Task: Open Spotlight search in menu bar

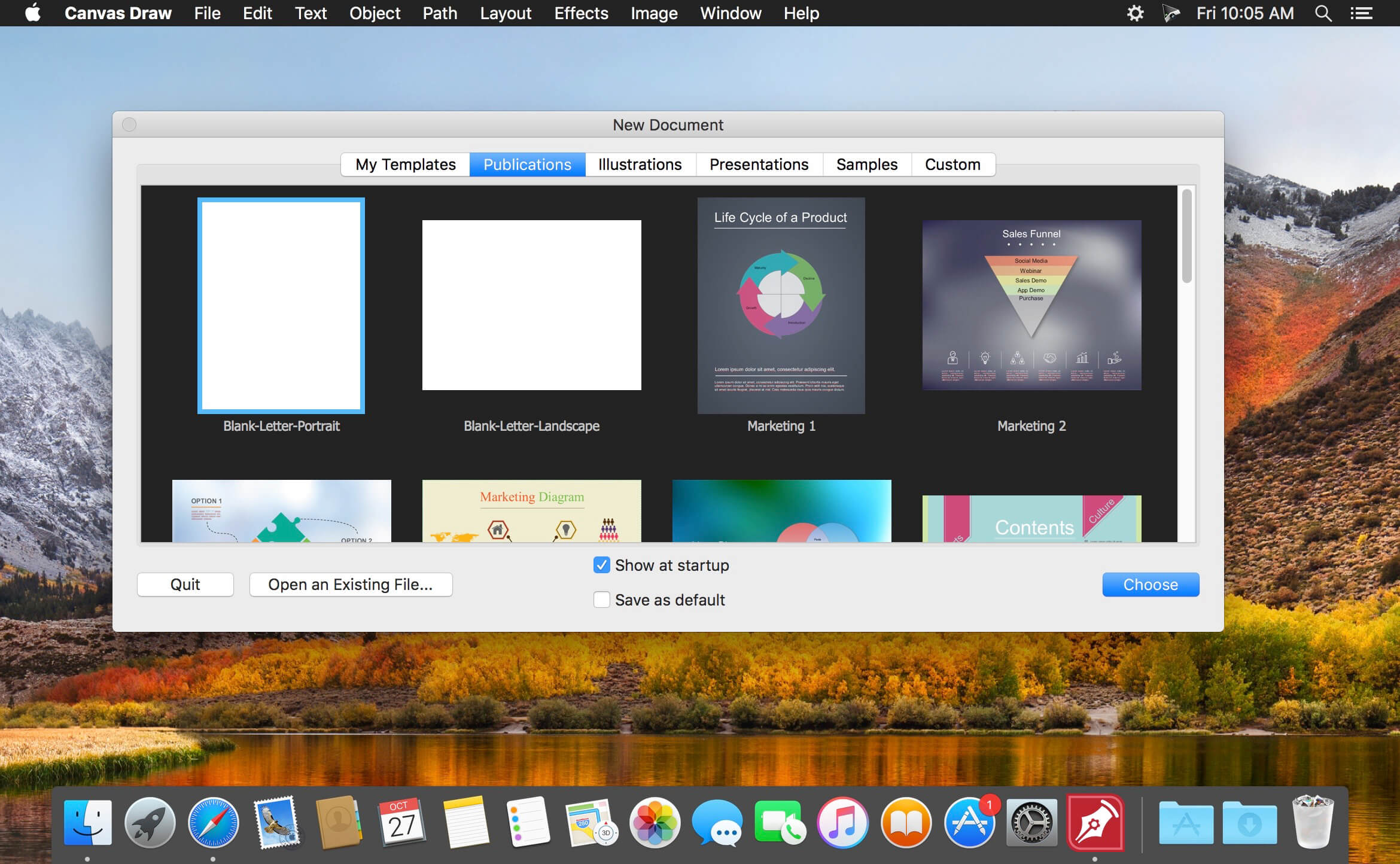Action: [x=1323, y=13]
